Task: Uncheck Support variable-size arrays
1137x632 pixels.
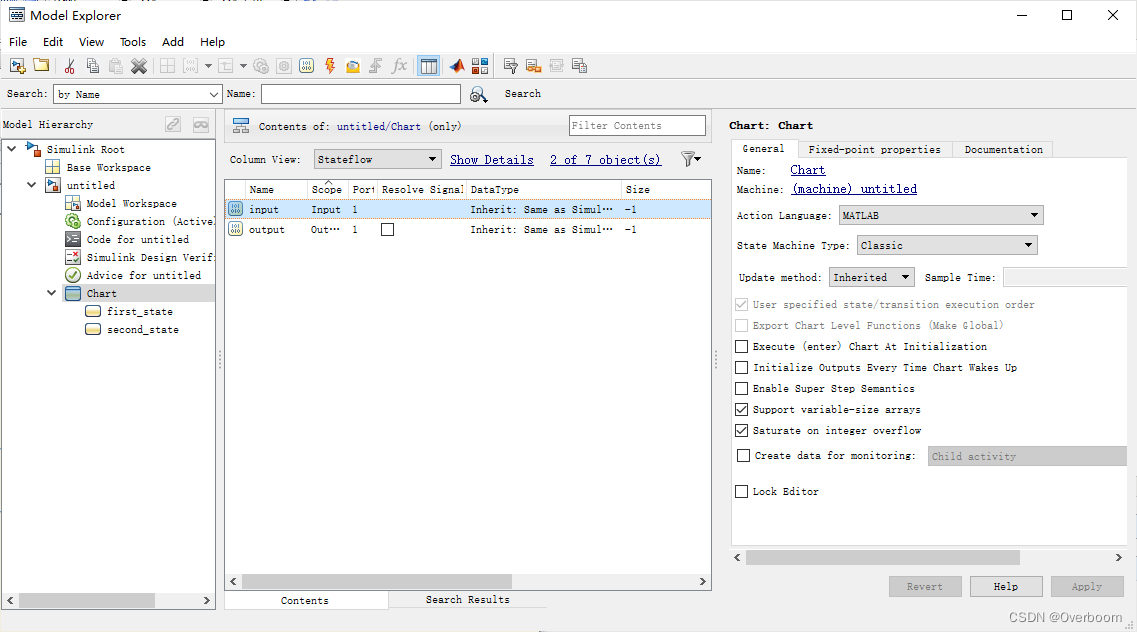Action: (x=742, y=409)
